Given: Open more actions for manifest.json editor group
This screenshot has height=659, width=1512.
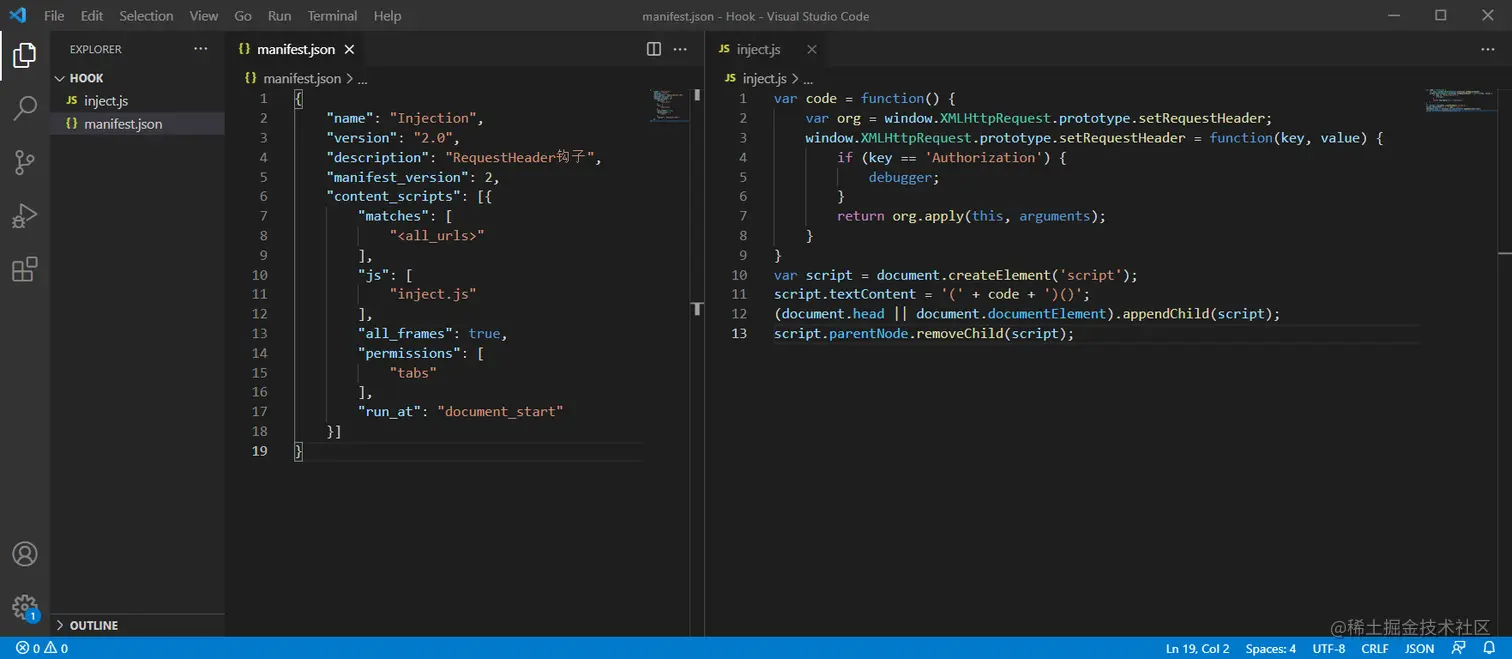Looking at the screenshot, I should click(x=680, y=49).
